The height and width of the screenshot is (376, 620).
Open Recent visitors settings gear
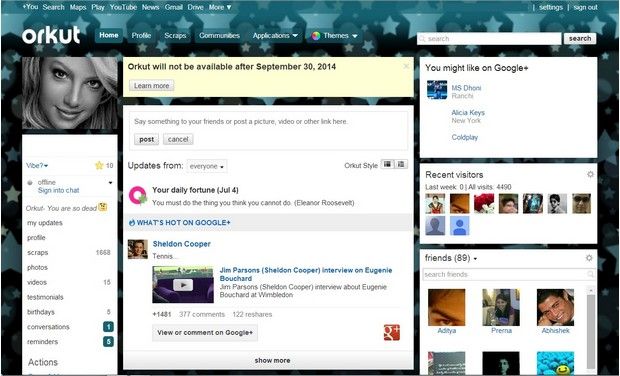(590, 174)
